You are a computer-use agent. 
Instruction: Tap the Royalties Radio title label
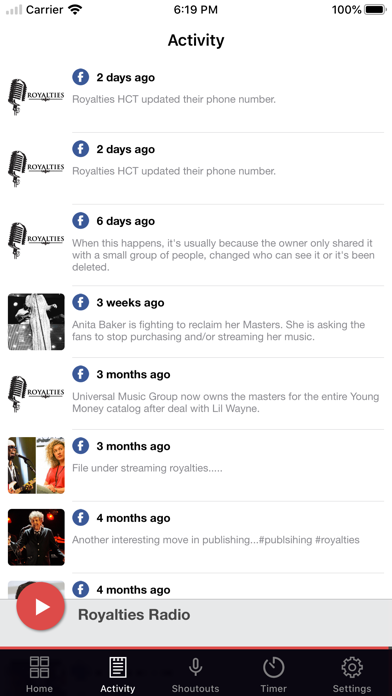pyautogui.click(x=134, y=615)
